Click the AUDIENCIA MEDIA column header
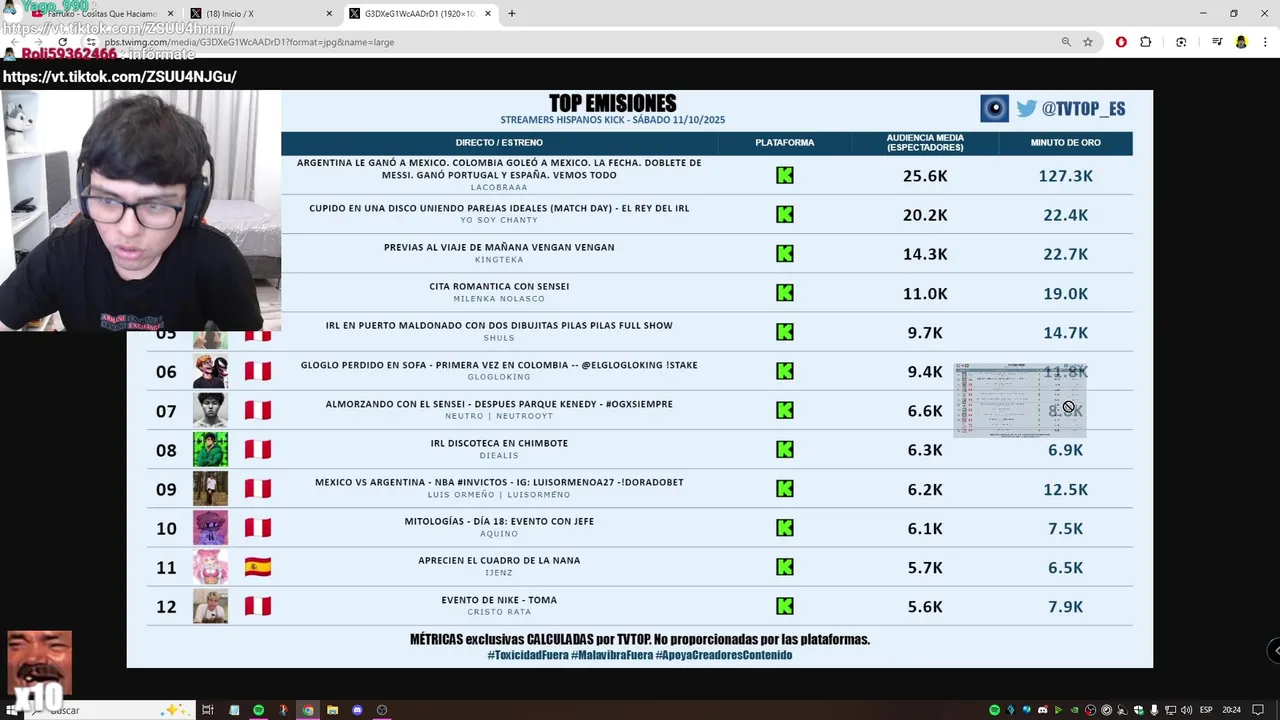The image size is (1280, 720). [925, 143]
